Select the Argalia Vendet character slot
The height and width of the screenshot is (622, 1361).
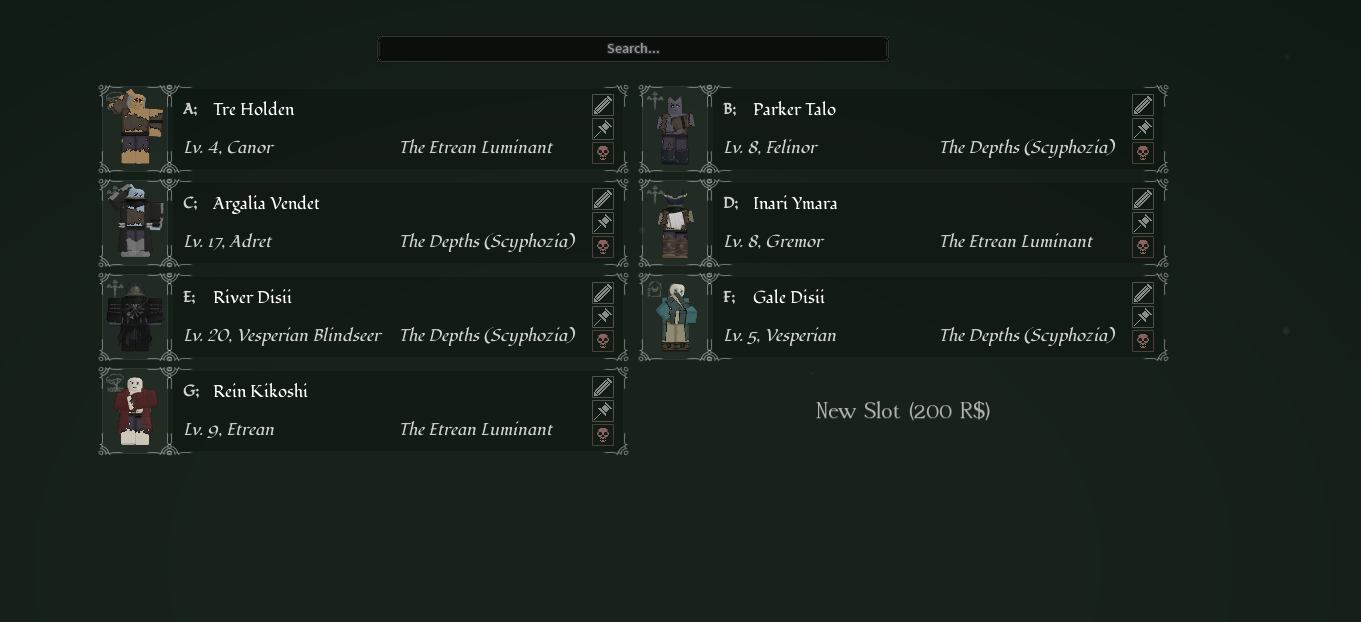[x=364, y=223]
